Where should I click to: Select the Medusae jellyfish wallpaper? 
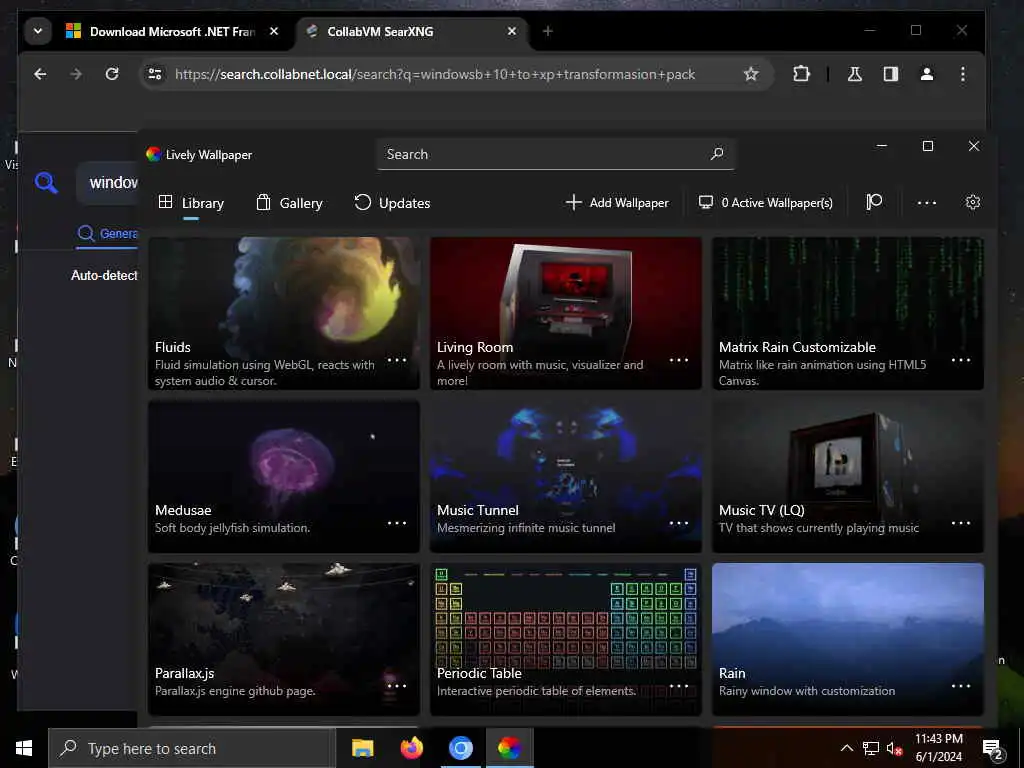pos(284,476)
